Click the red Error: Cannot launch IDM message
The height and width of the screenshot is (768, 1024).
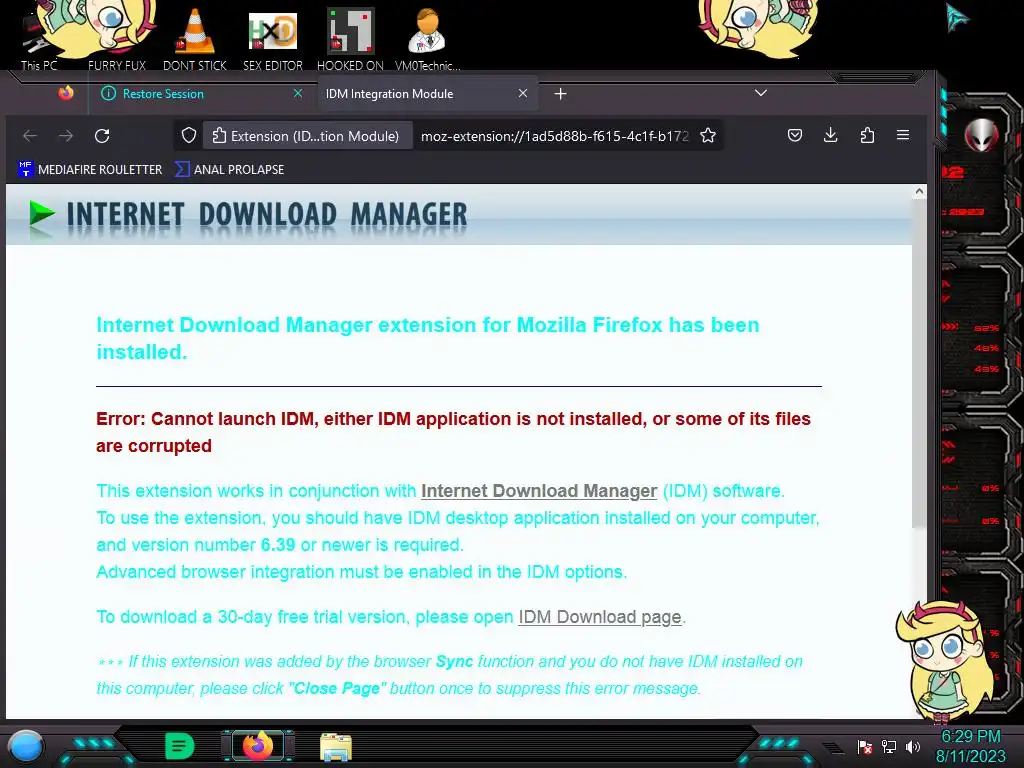(x=453, y=432)
